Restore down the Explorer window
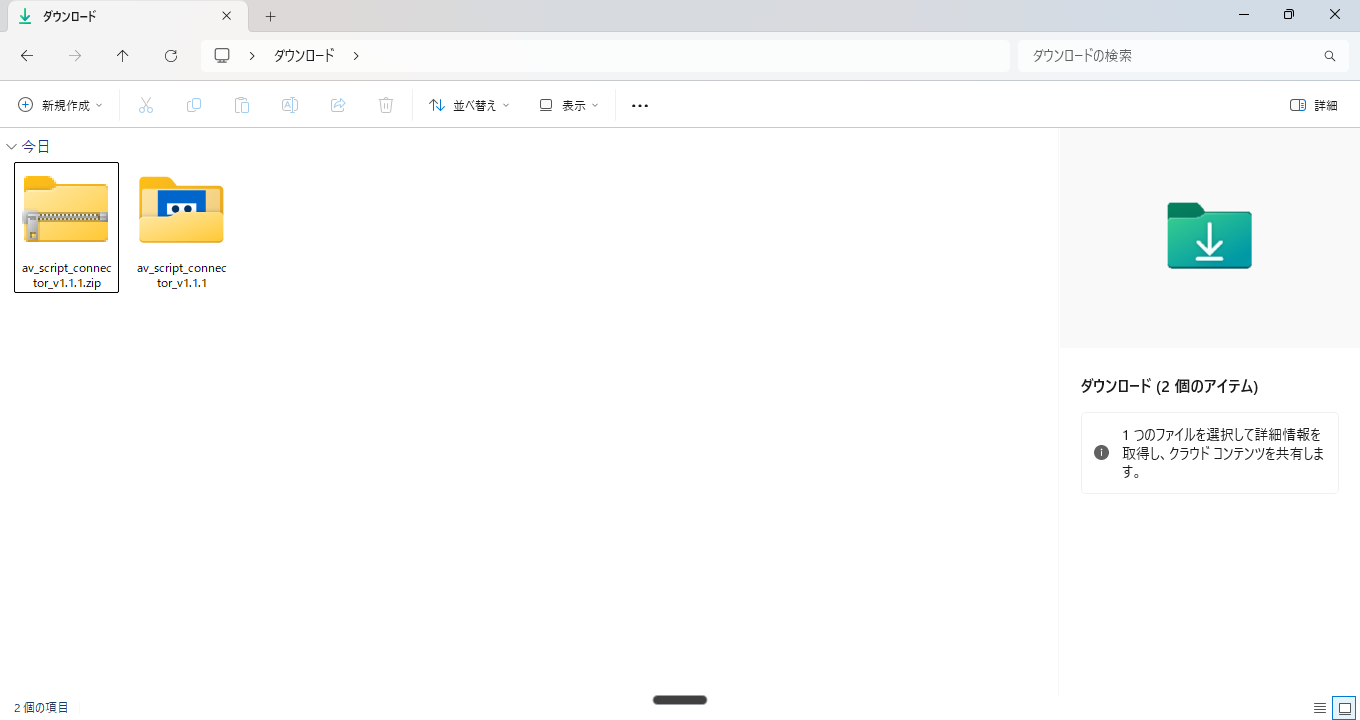 point(1289,15)
